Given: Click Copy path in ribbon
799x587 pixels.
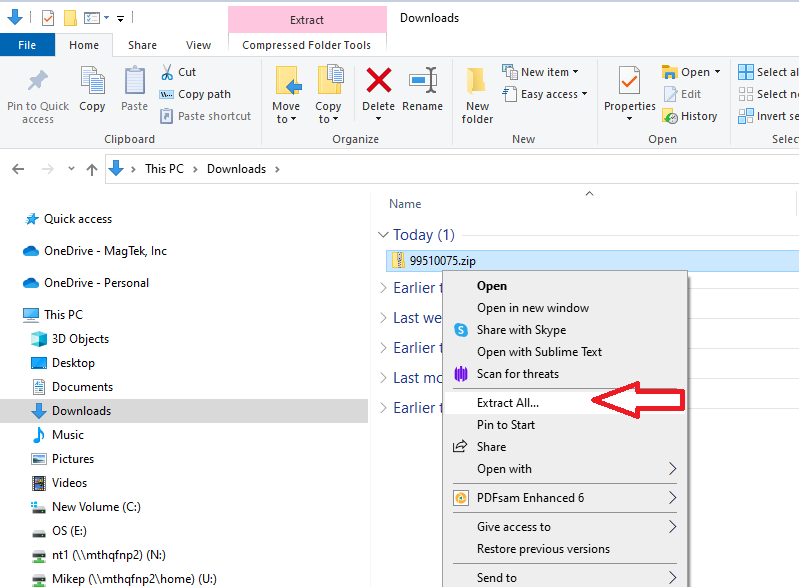Looking at the screenshot, I should [x=195, y=94].
